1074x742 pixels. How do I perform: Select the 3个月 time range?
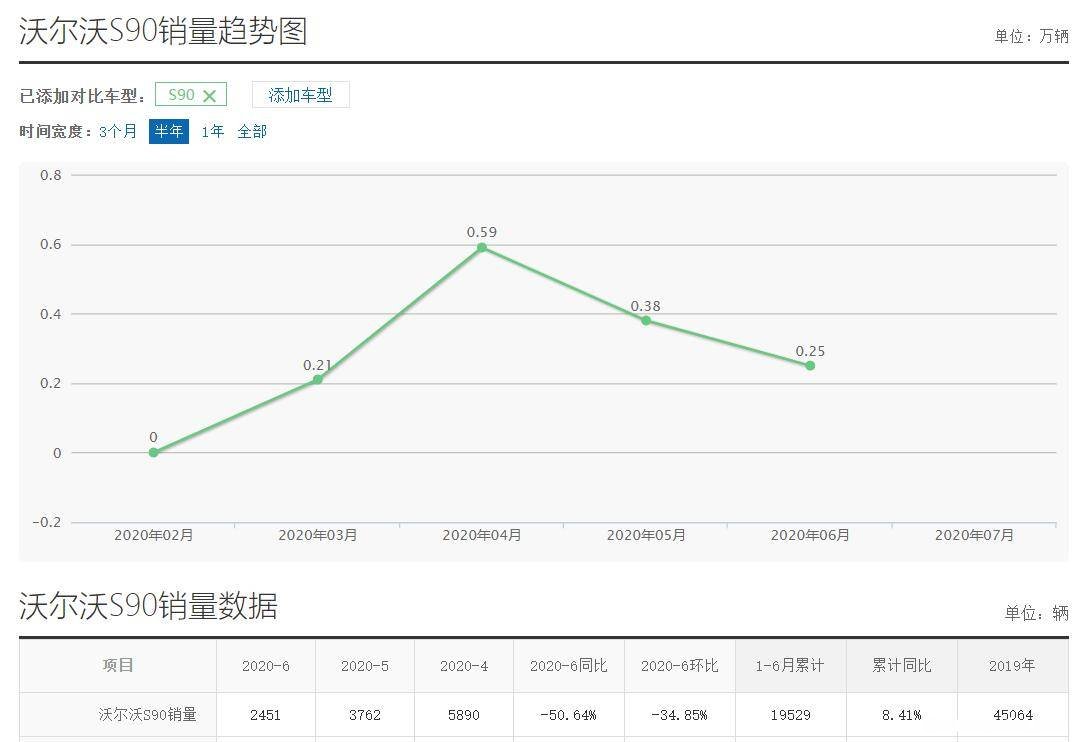118,131
